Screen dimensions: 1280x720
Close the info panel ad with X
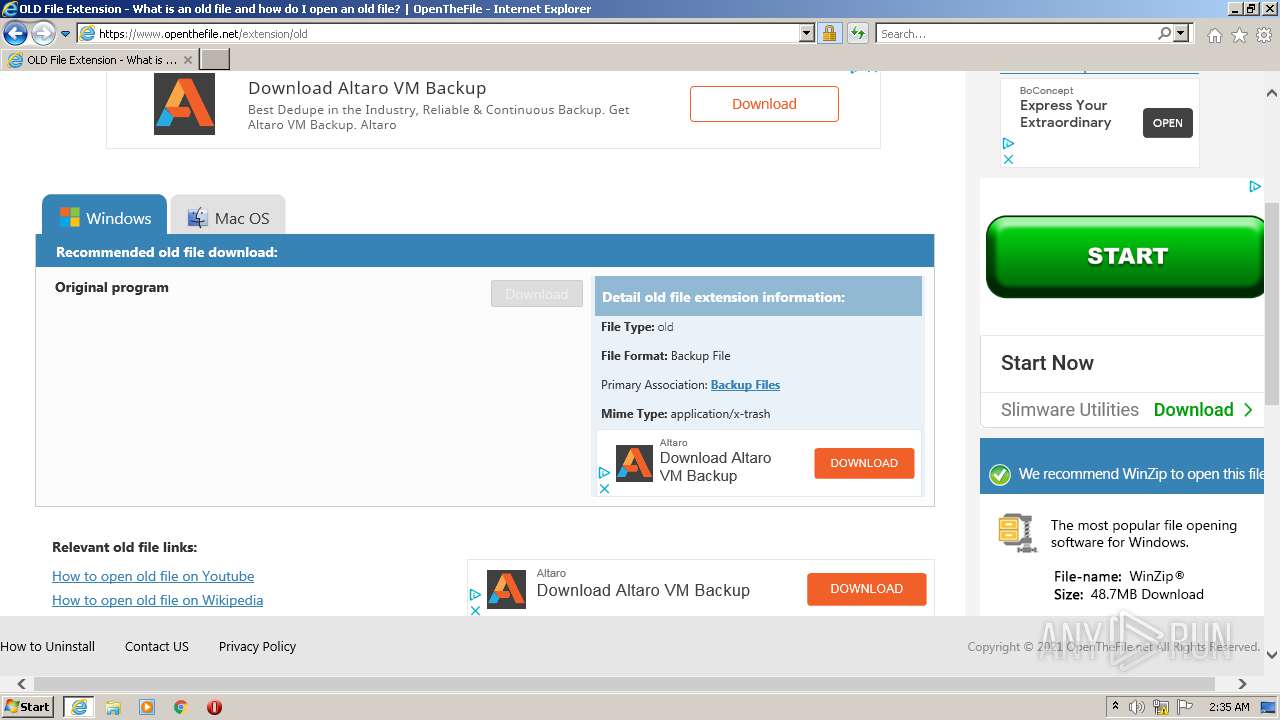pos(604,489)
